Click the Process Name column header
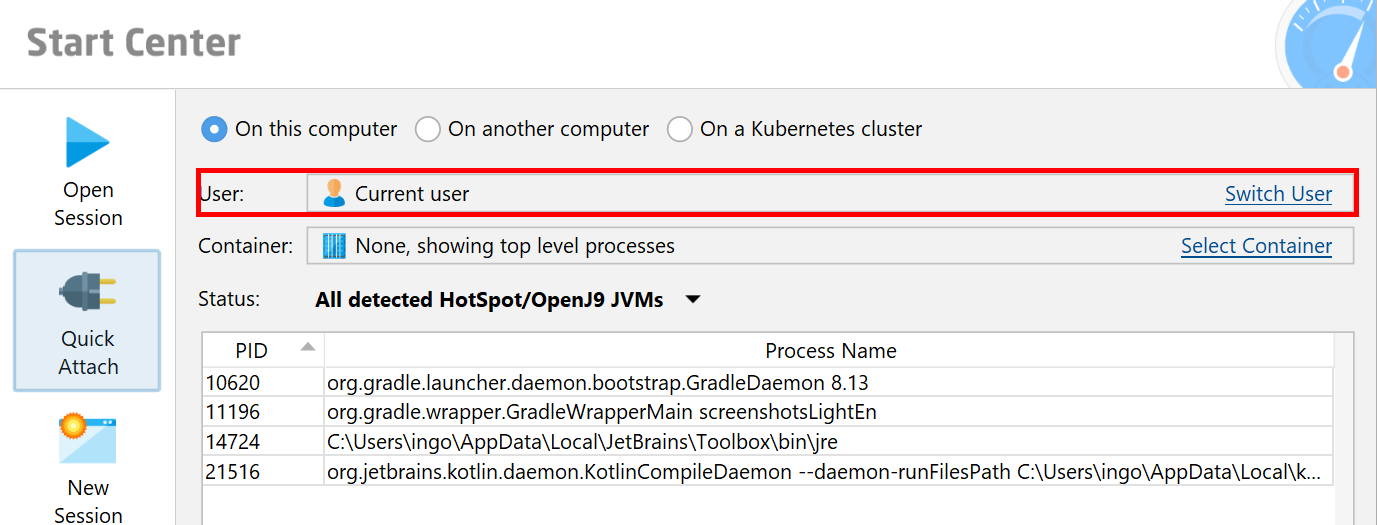This screenshot has height=525, width=1377. [x=830, y=351]
